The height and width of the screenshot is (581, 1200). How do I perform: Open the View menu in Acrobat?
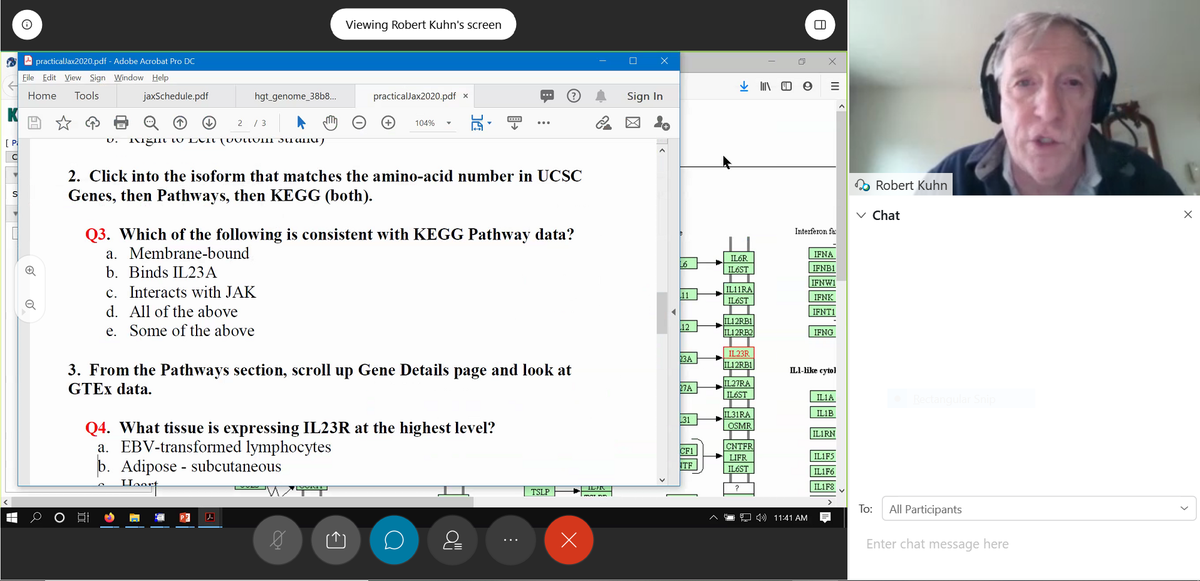click(x=73, y=77)
